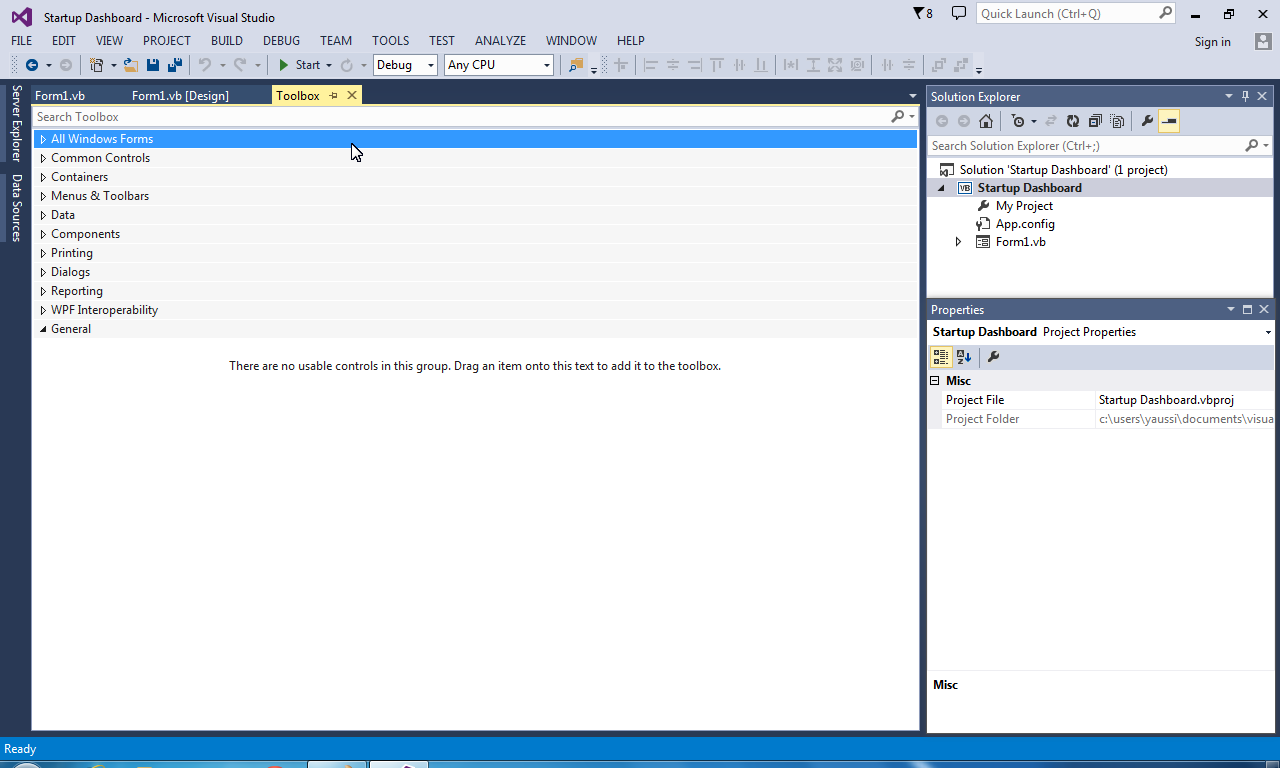Image resolution: width=1281 pixels, height=768 pixels.
Task: Switch to the Form1.vb code tab
Action: (x=60, y=96)
